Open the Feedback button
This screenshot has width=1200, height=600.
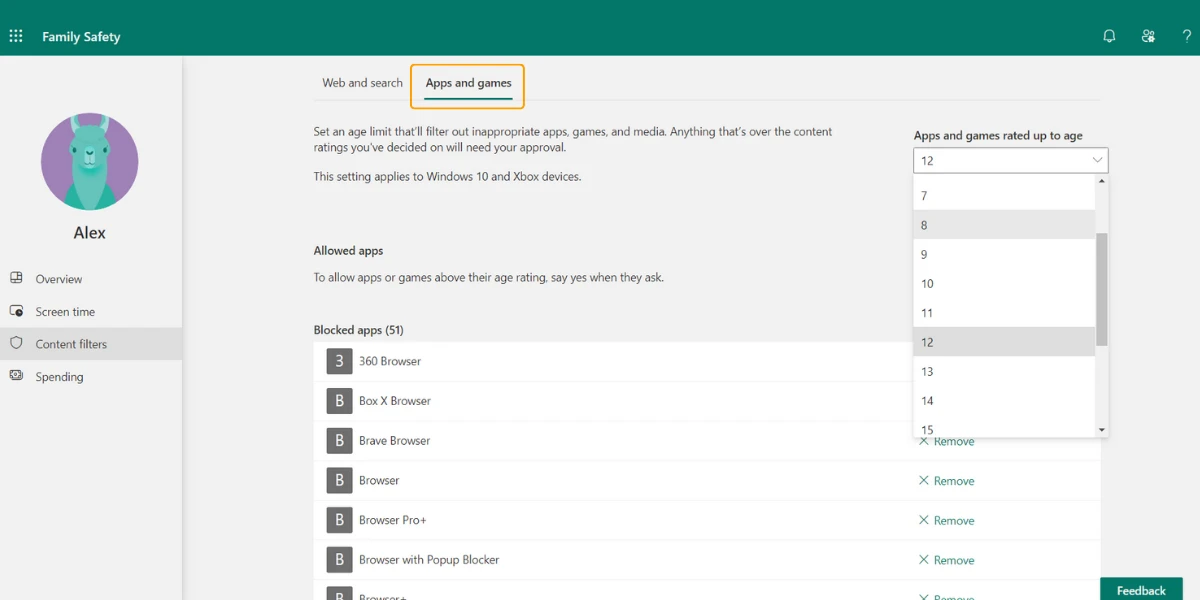pos(1141,590)
